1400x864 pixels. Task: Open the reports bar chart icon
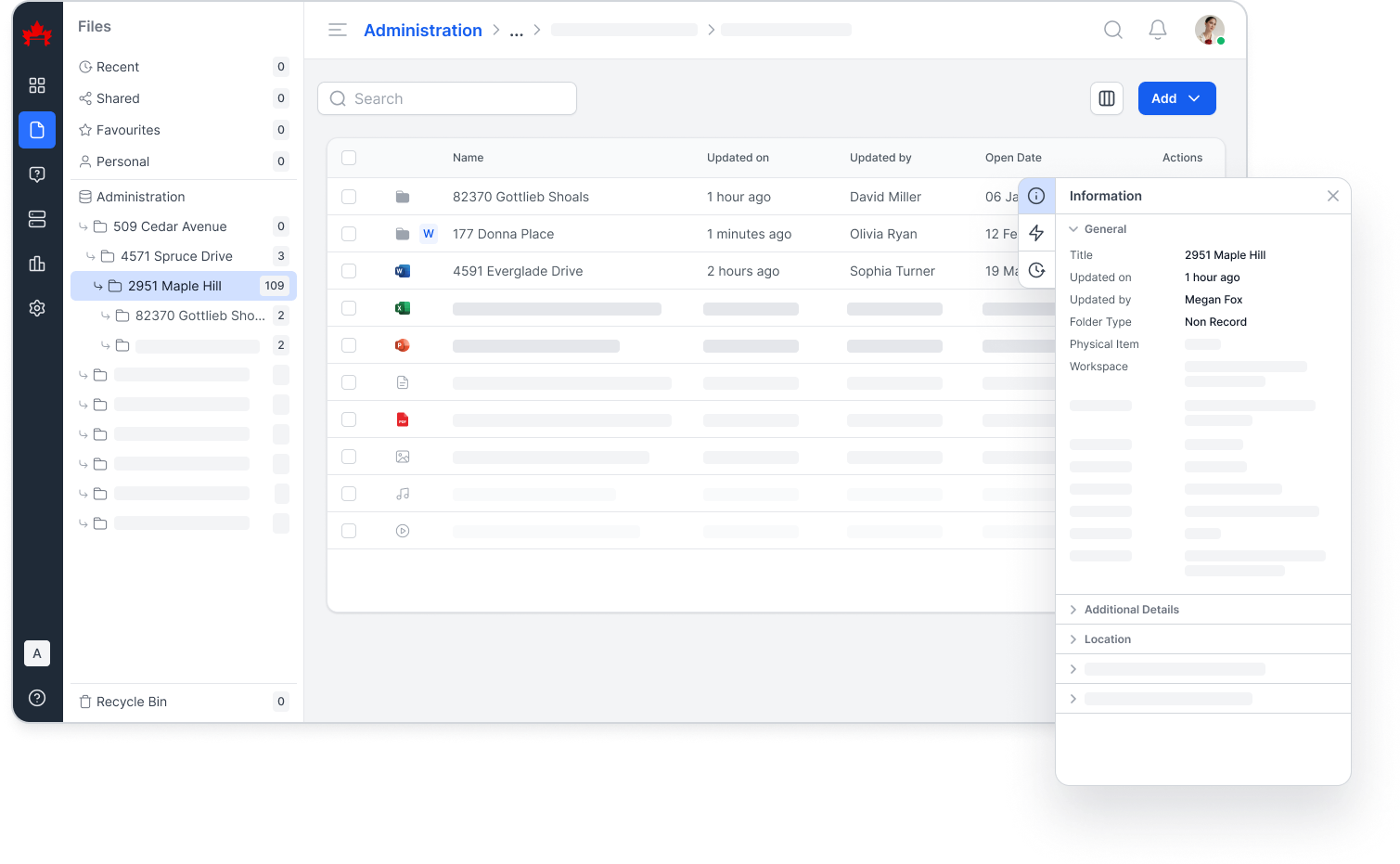click(x=37, y=264)
